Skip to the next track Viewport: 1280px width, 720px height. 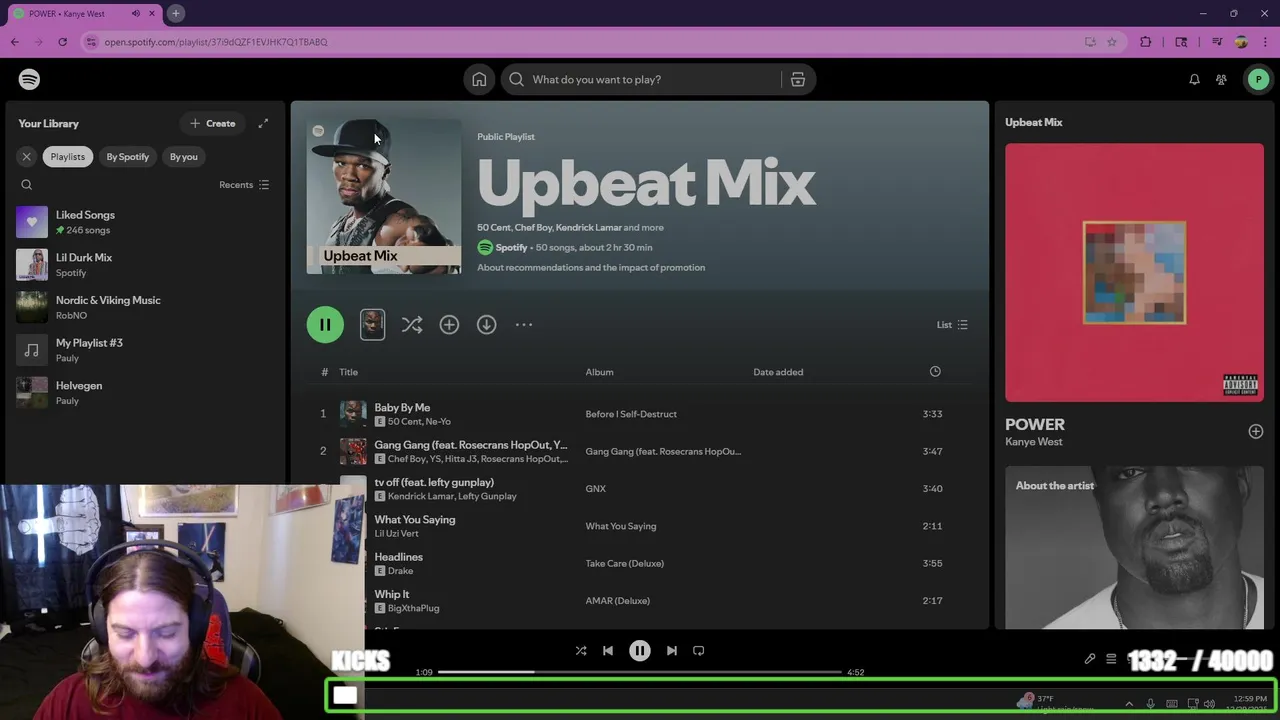pyautogui.click(x=672, y=650)
